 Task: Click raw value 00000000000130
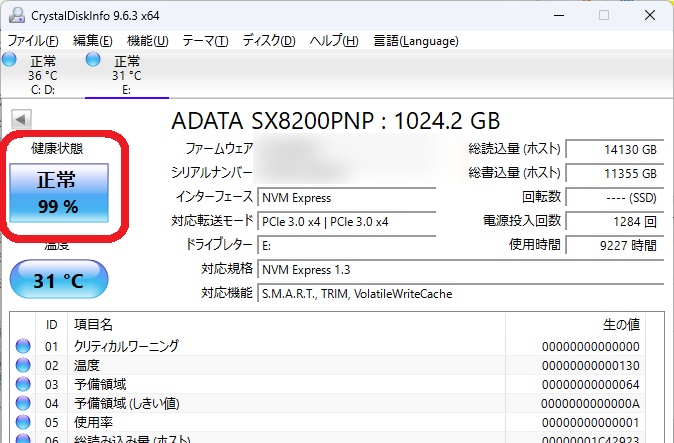coord(591,365)
